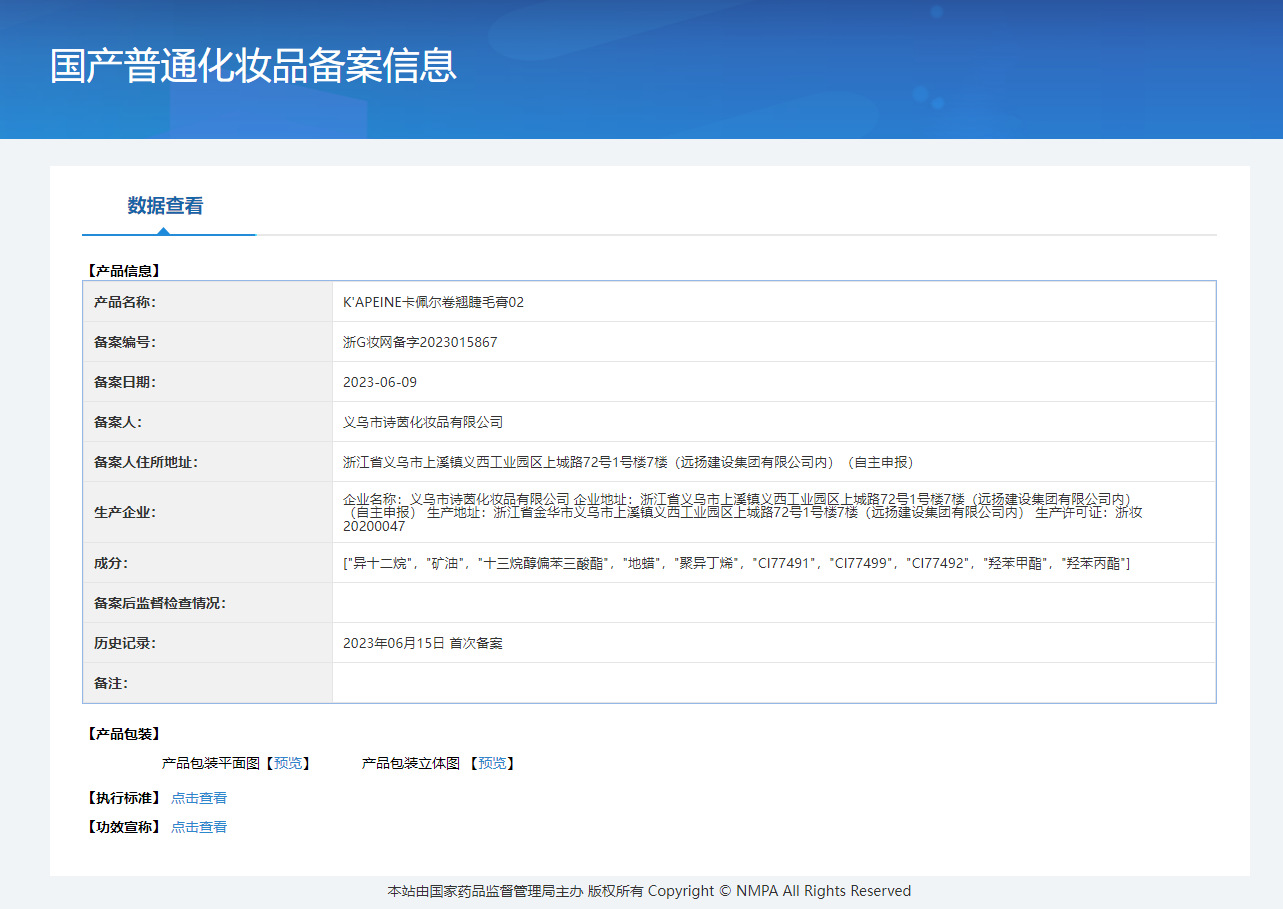Click the history entry 2023年06月15日 首次备案
The height and width of the screenshot is (909, 1283).
point(423,643)
